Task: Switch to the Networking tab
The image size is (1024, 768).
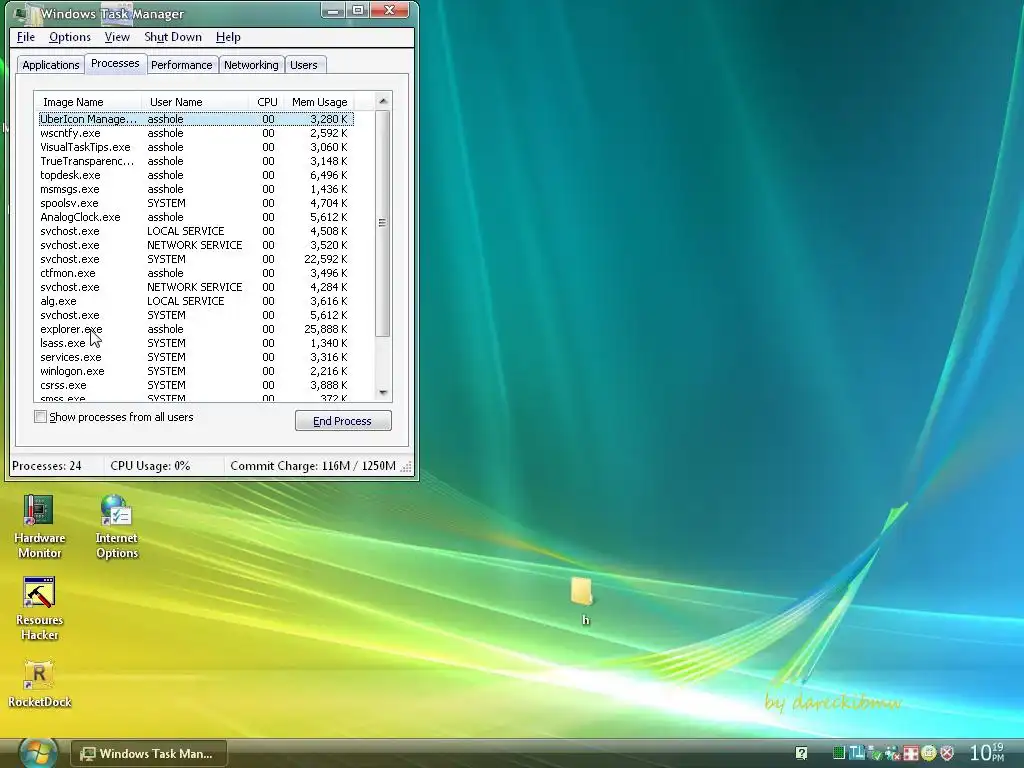Action: pyautogui.click(x=251, y=65)
